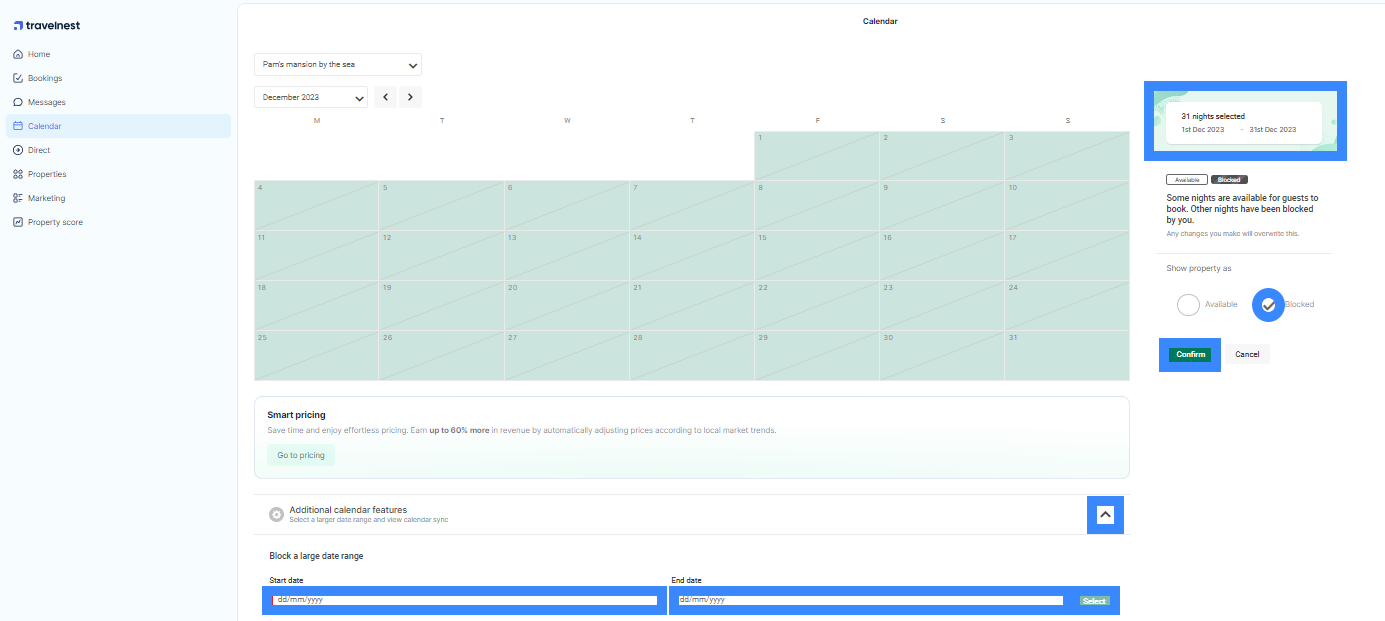1385x621 pixels.
Task: Confirm blocking the selected nights
Action: [1189, 354]
